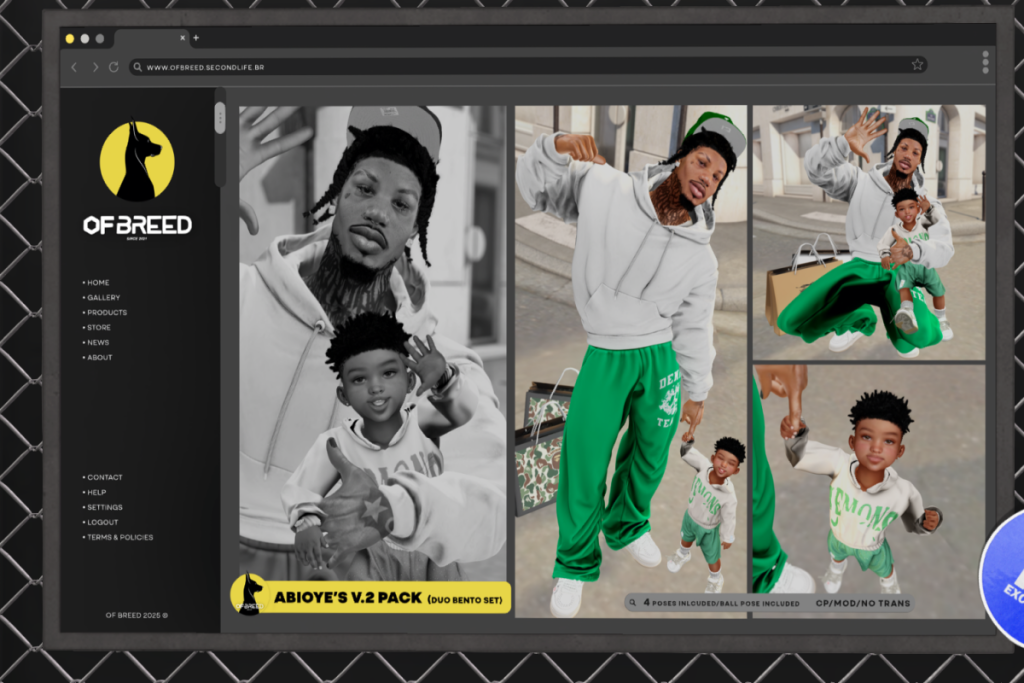Click the '4 poses included' info bar
This screenshot has width=1024, height=683.
(769, 603)
